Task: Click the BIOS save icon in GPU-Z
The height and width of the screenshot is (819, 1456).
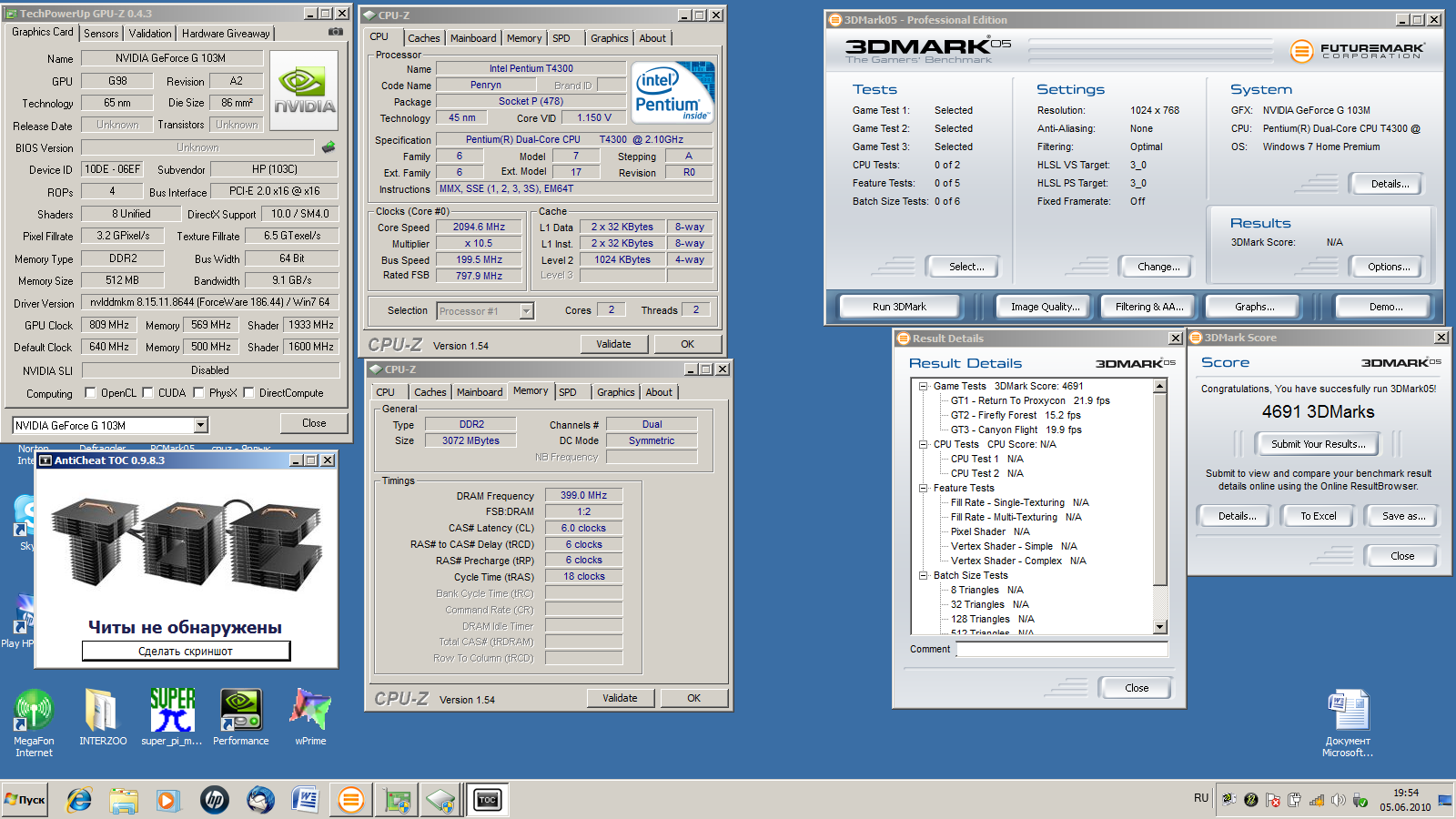Action: pos(329,147)
